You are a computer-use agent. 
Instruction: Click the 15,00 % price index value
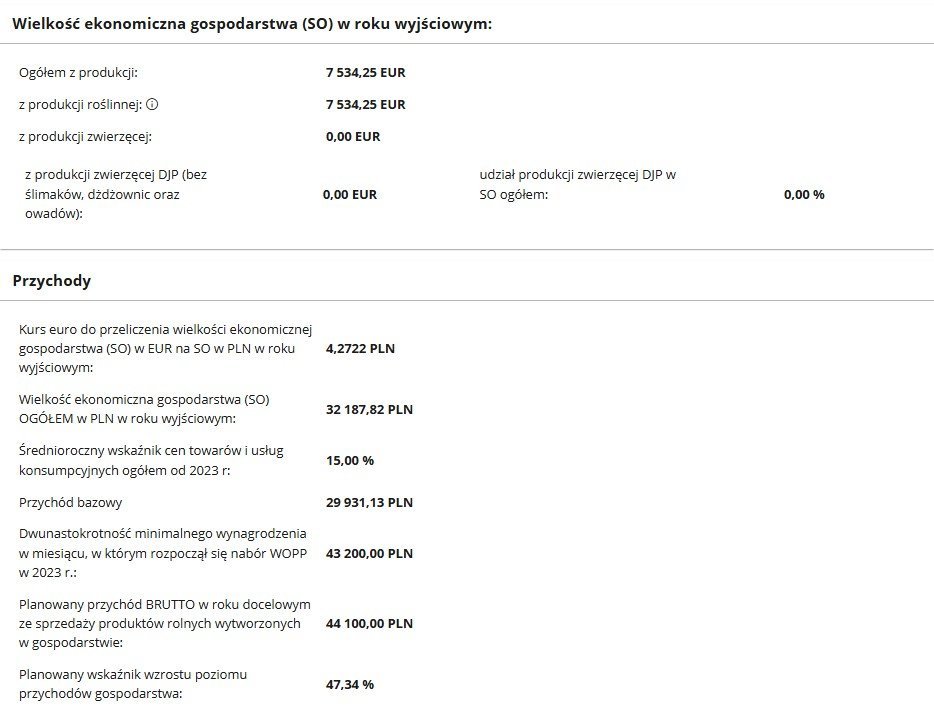[349, 460]
